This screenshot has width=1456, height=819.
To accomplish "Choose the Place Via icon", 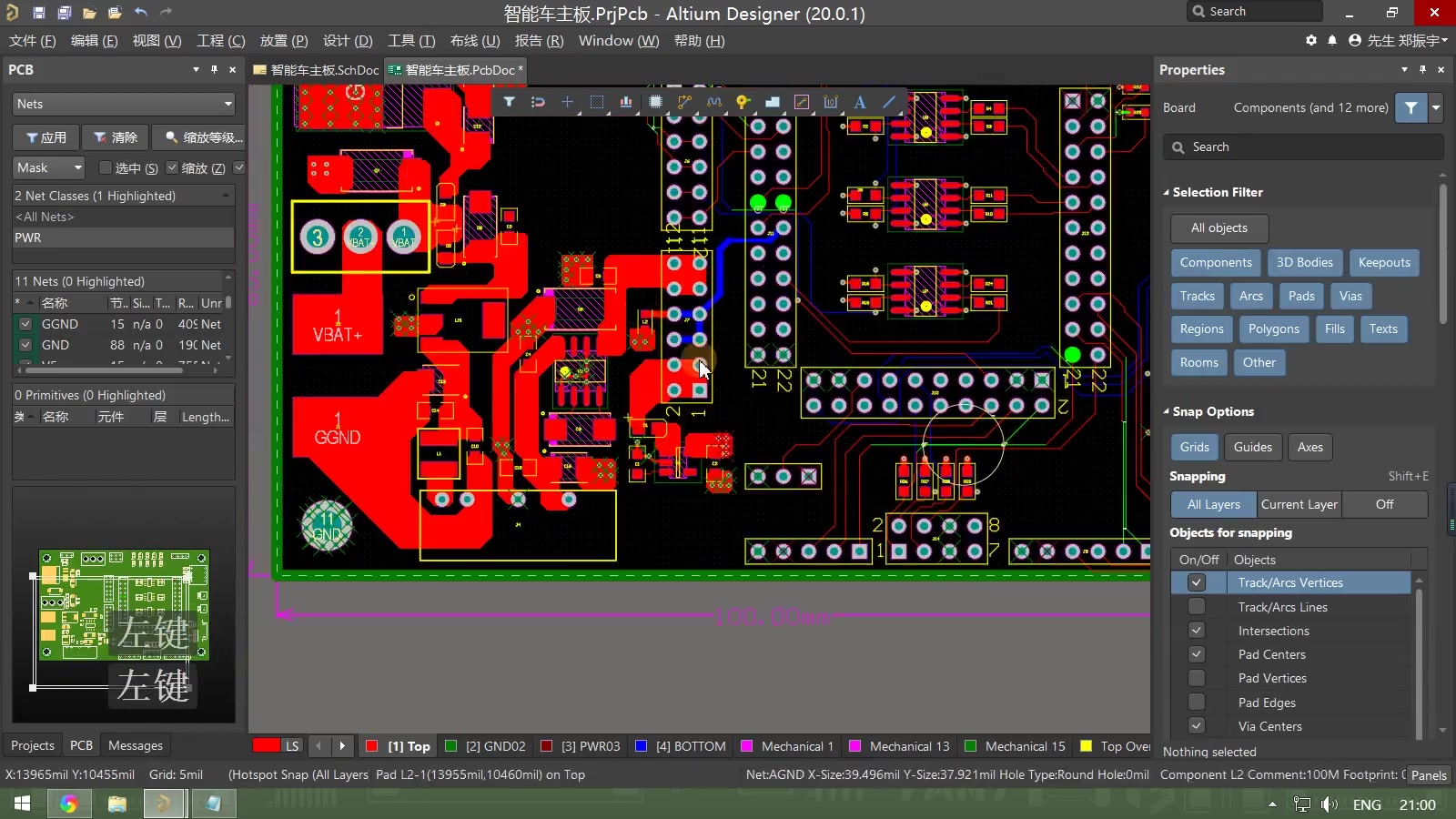I will tap(743, 102).
